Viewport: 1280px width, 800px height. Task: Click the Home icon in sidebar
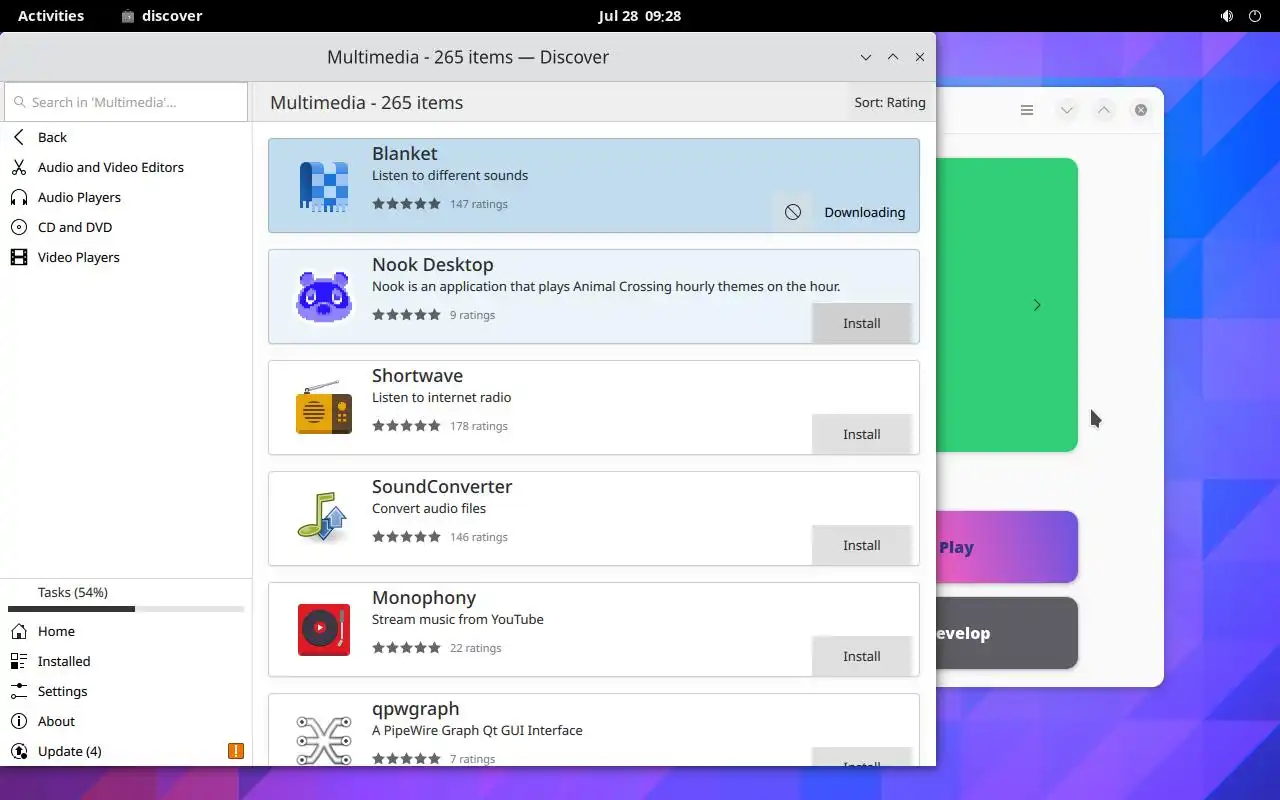click(x=19, y=631)
